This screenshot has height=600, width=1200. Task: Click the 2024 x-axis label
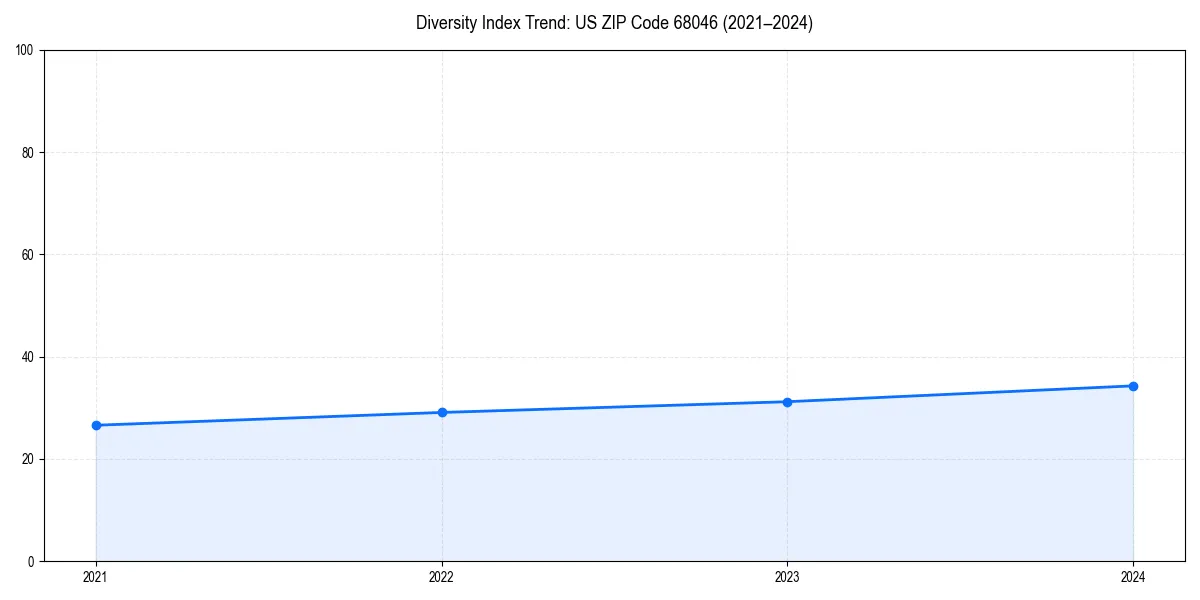tap(1133, 577)
